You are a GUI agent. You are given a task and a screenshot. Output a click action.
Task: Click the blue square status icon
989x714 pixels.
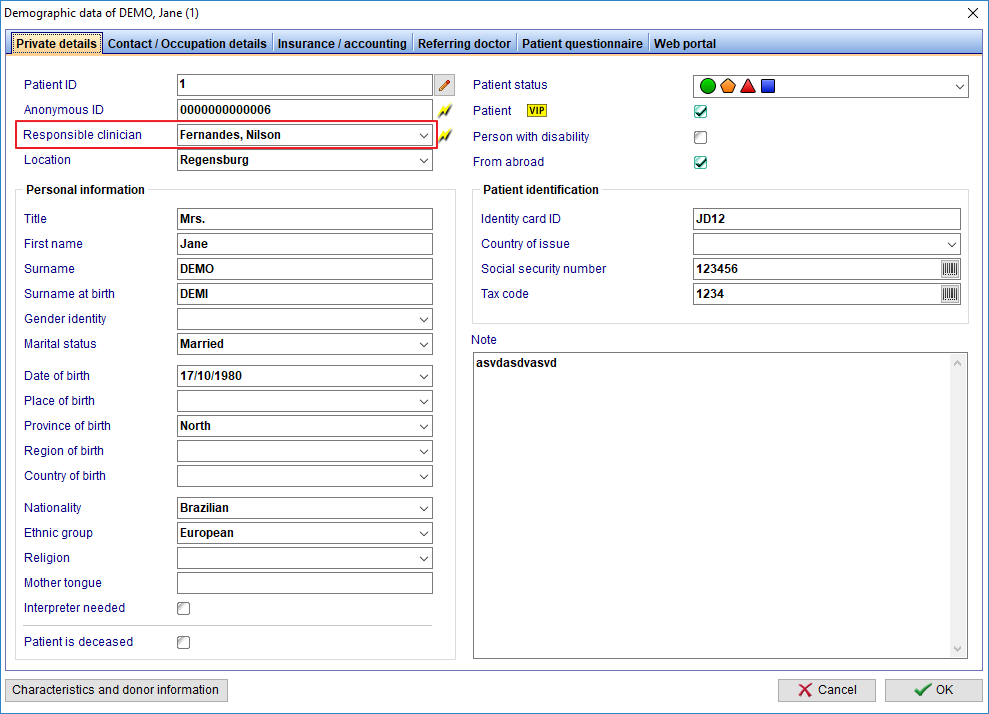click(768, 86)
